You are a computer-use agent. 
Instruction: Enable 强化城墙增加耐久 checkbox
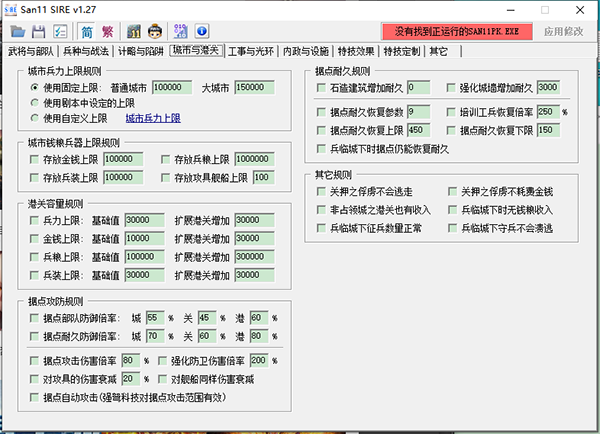pyautogui.click(x=451, y=88)
